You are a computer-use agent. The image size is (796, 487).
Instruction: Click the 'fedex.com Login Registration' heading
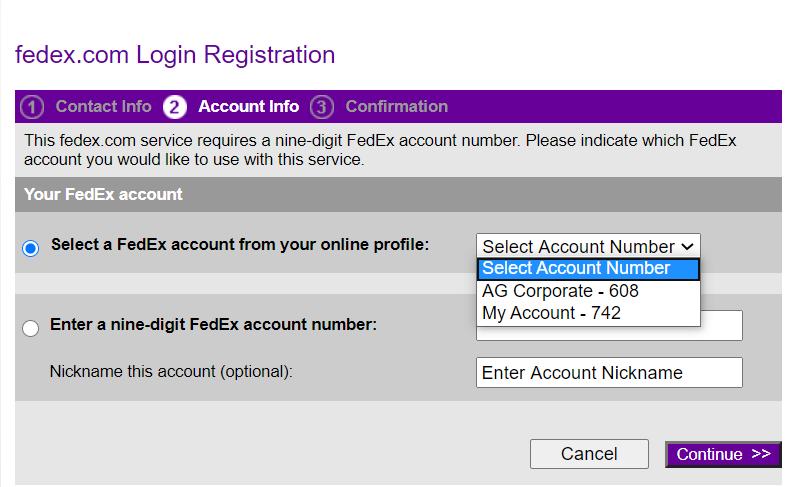175,55
